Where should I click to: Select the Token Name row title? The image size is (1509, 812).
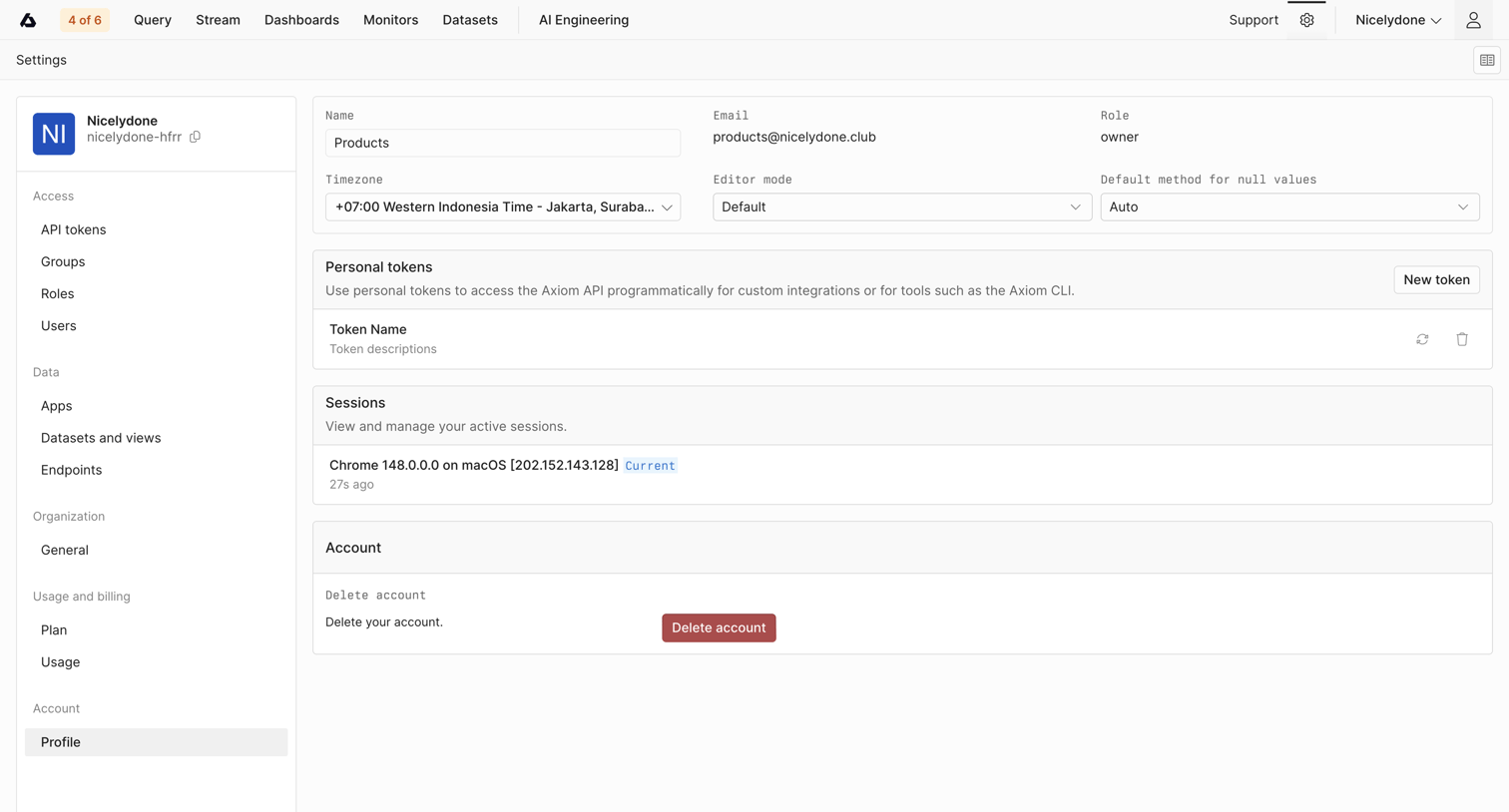[x=368, y=329]
